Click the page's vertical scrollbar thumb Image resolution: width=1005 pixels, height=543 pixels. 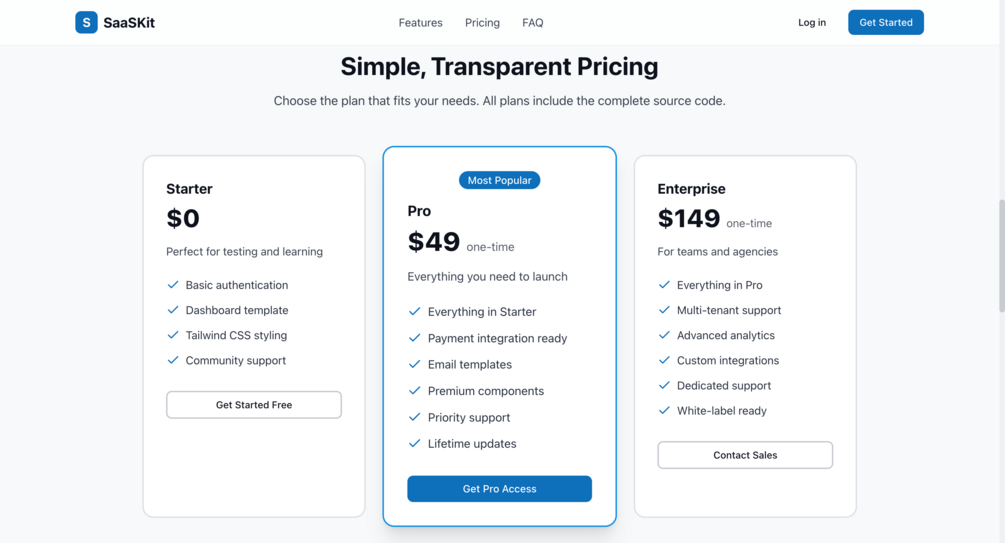coord(1000,255)
